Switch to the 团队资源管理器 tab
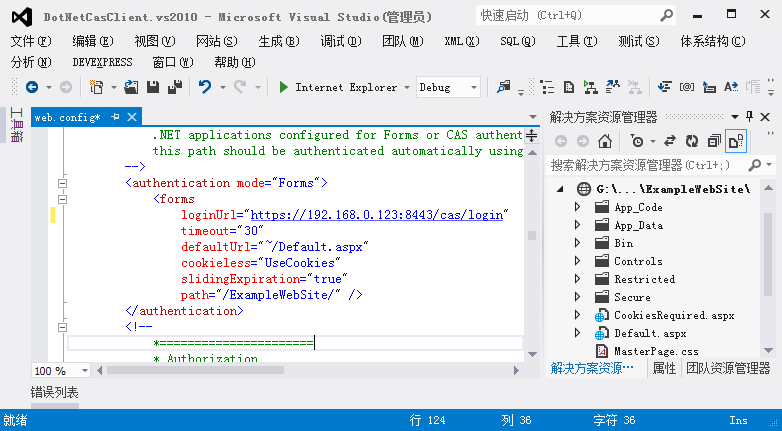 (728, 369)
